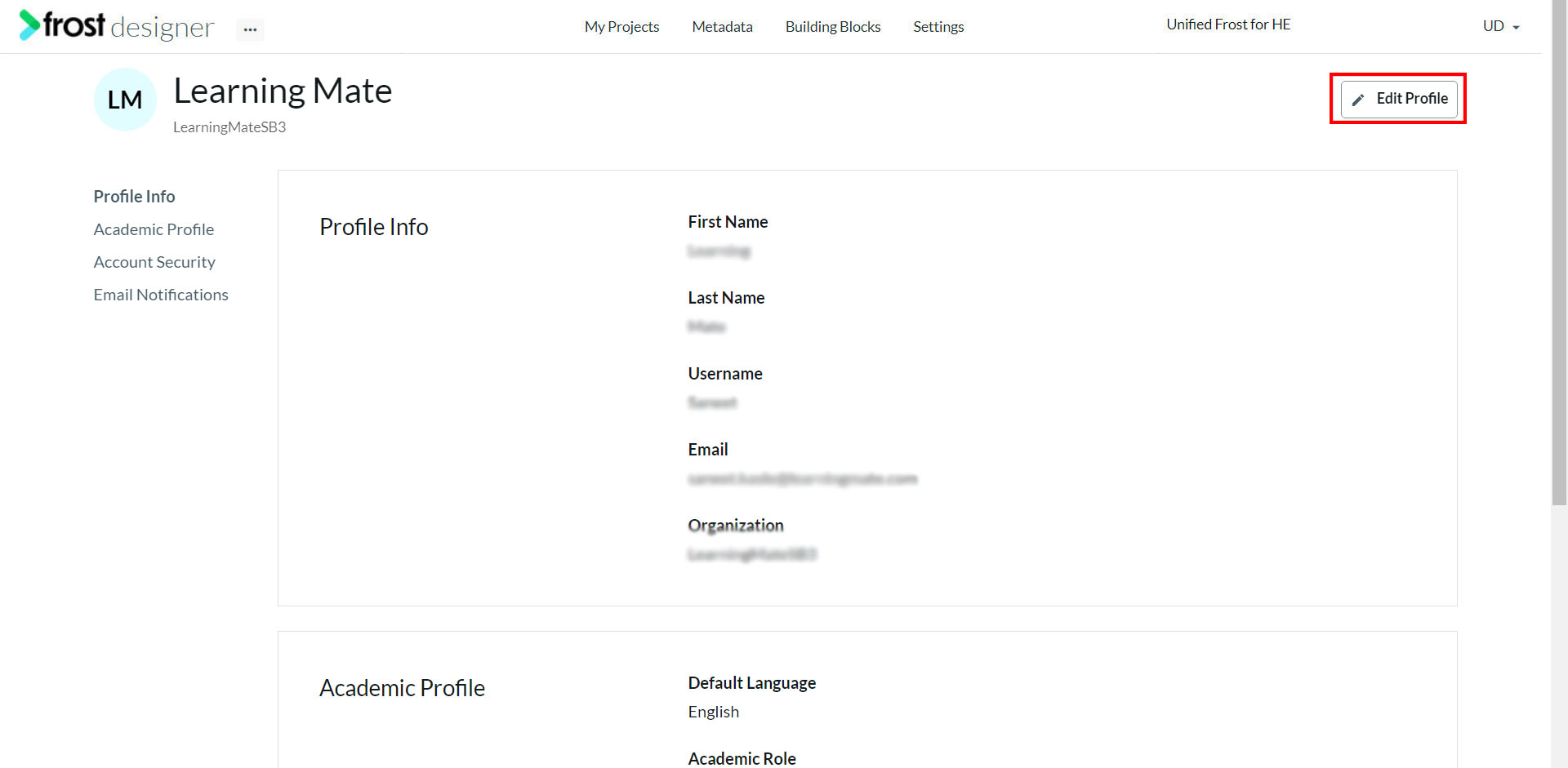Click the LearningMateSB3 organization subtitle

[229, 127]
